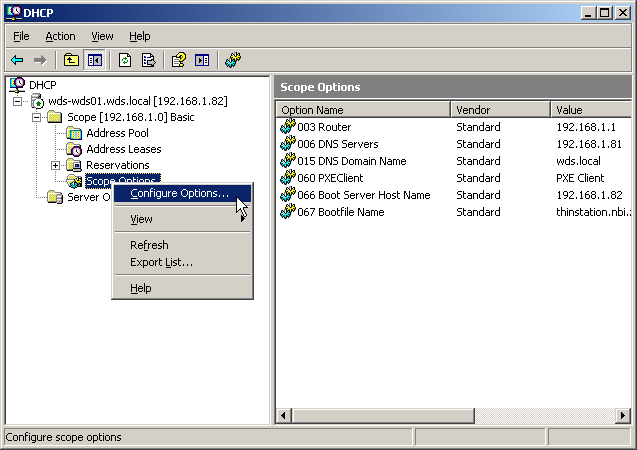Click the Reservations folder icon
637x450 pixels.
[74, 165]
